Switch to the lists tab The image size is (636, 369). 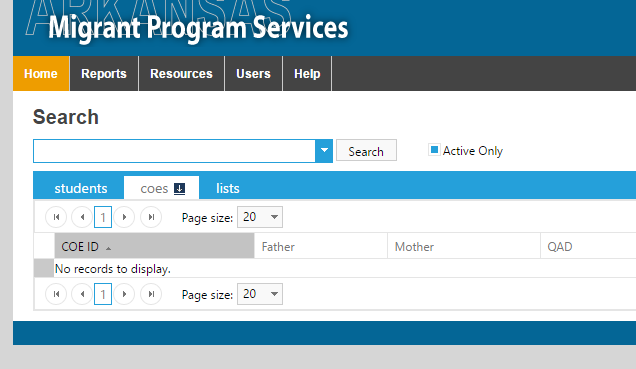click(228, 189)
